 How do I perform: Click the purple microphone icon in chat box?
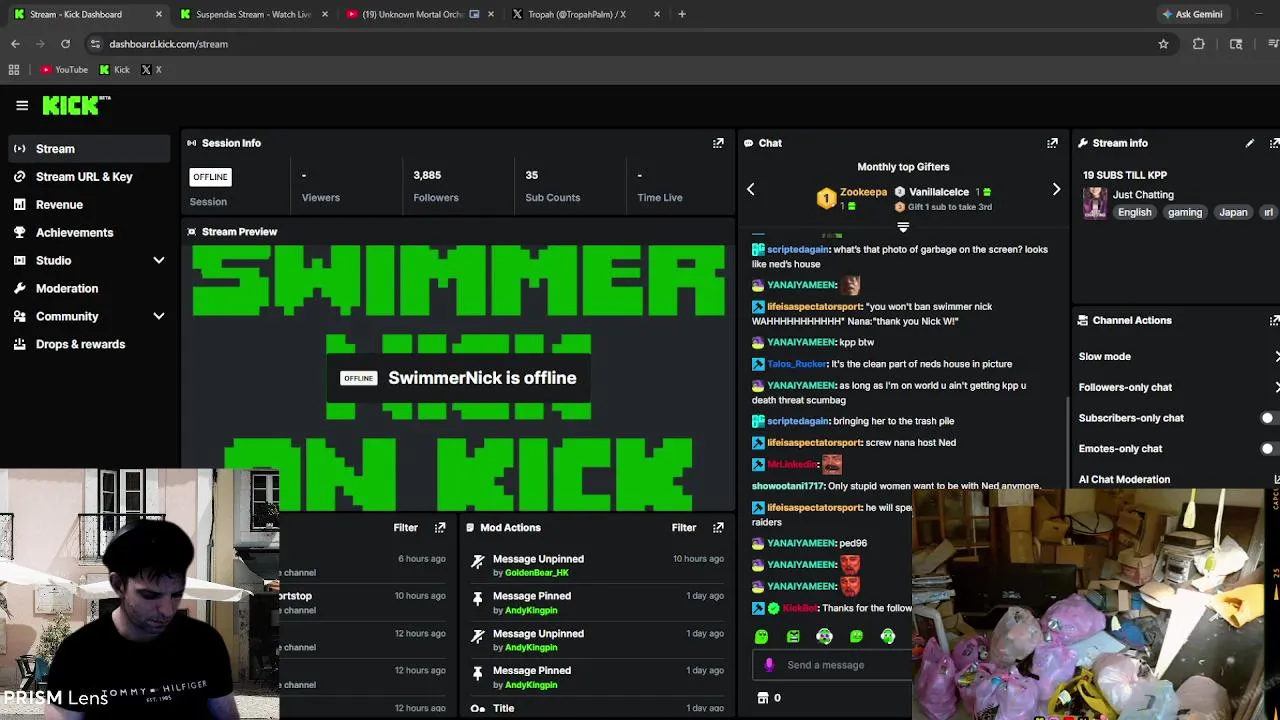pyautogui.click(x=769, y=665)
